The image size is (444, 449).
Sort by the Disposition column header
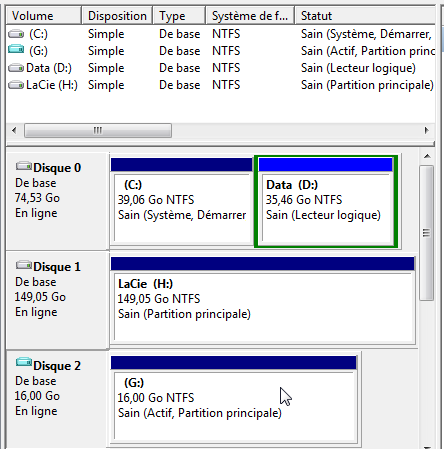[117, 16]
